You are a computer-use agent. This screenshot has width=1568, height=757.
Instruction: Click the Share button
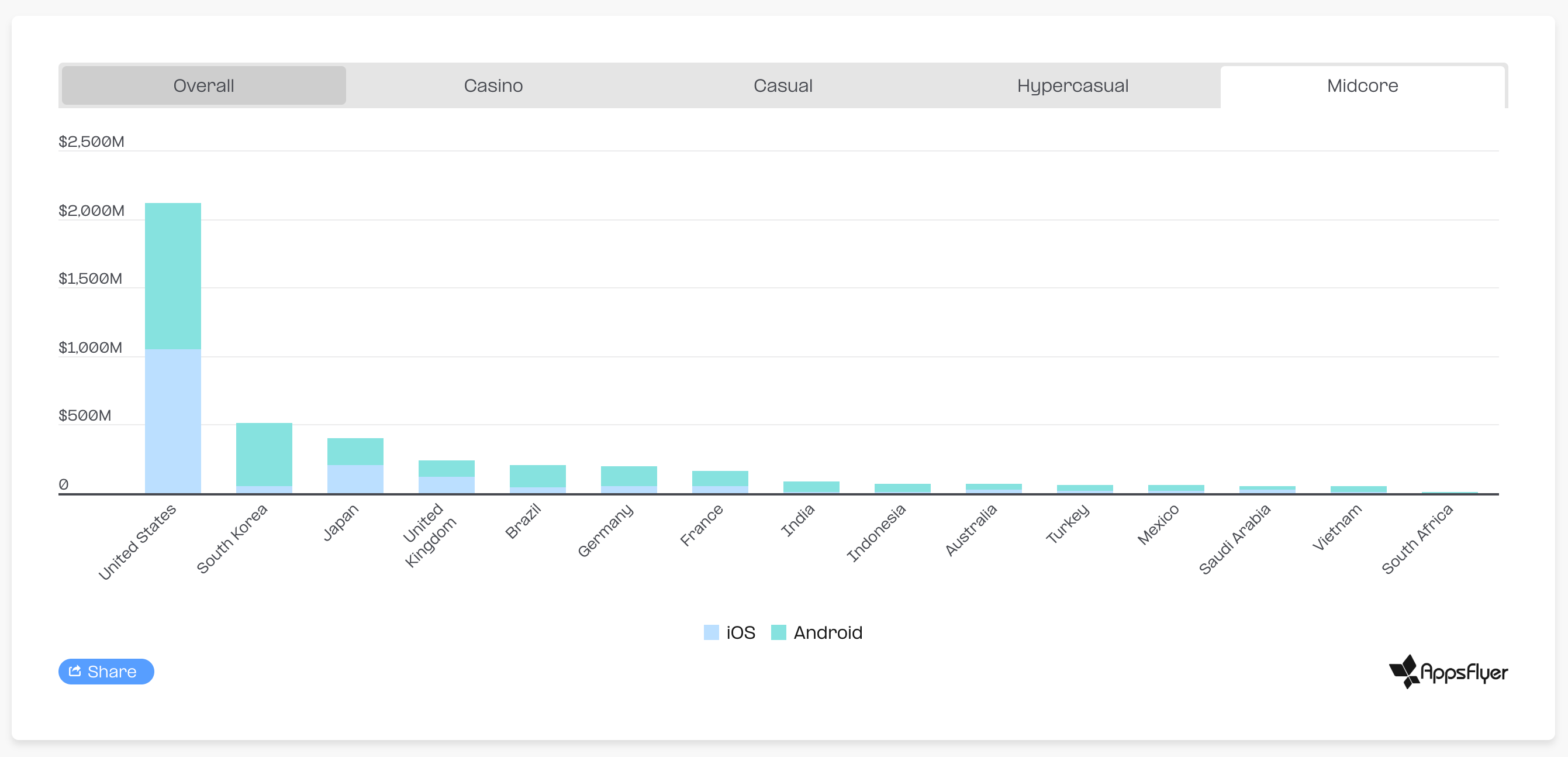pos(106,671)
